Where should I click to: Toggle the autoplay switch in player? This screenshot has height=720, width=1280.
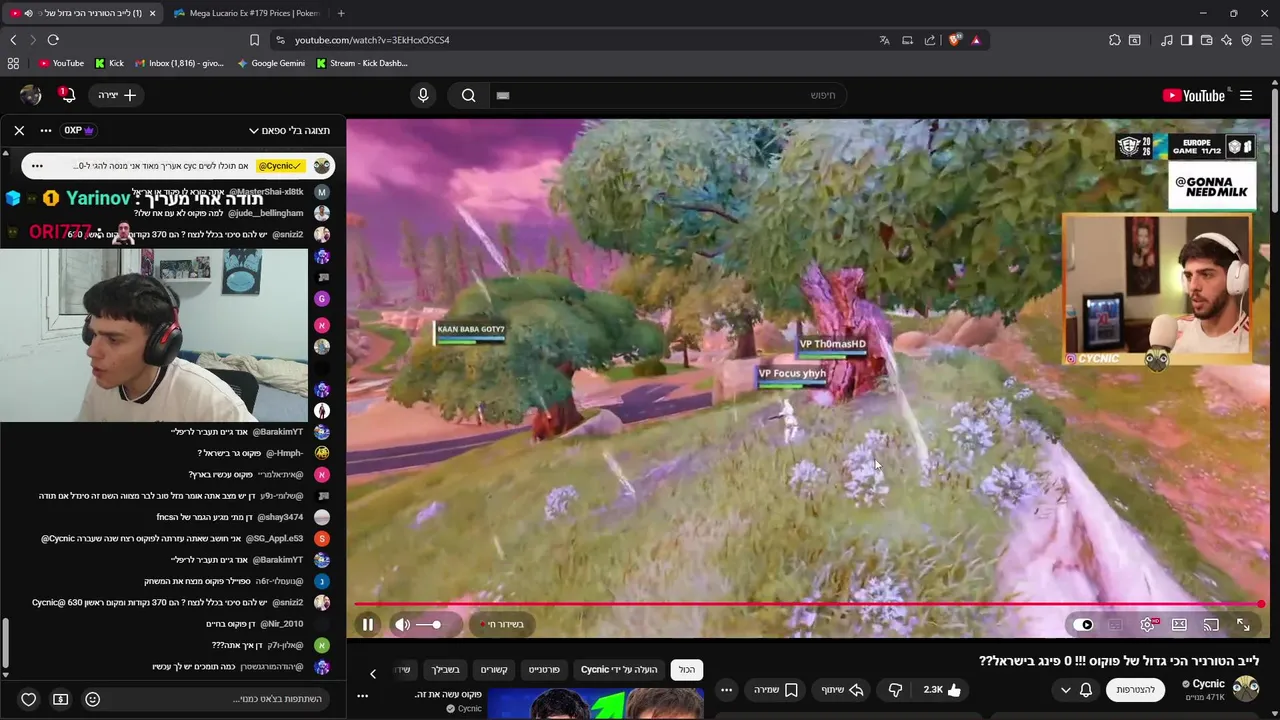click(x=1083, y=625)
